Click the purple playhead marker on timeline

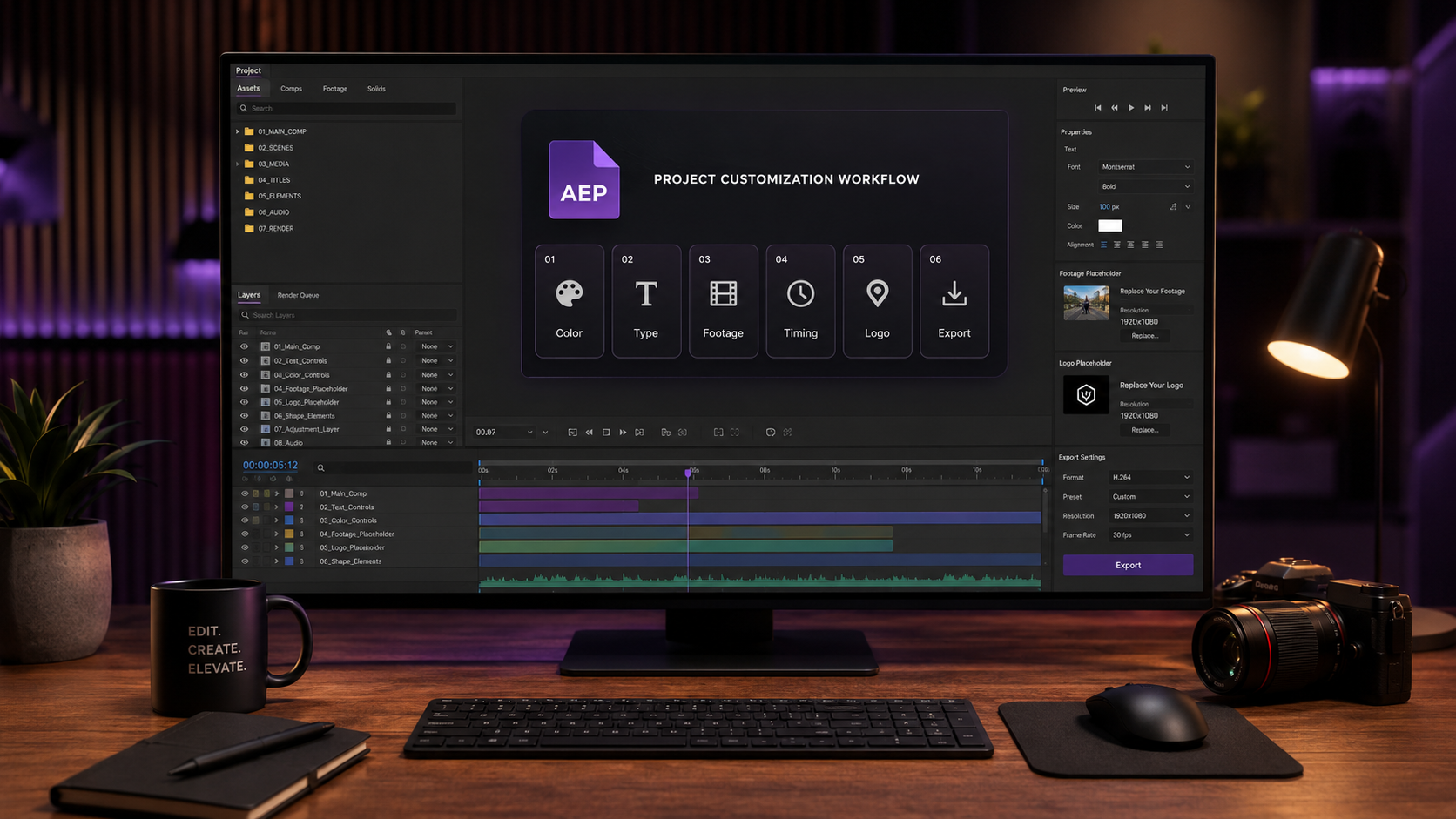(688, 472)
